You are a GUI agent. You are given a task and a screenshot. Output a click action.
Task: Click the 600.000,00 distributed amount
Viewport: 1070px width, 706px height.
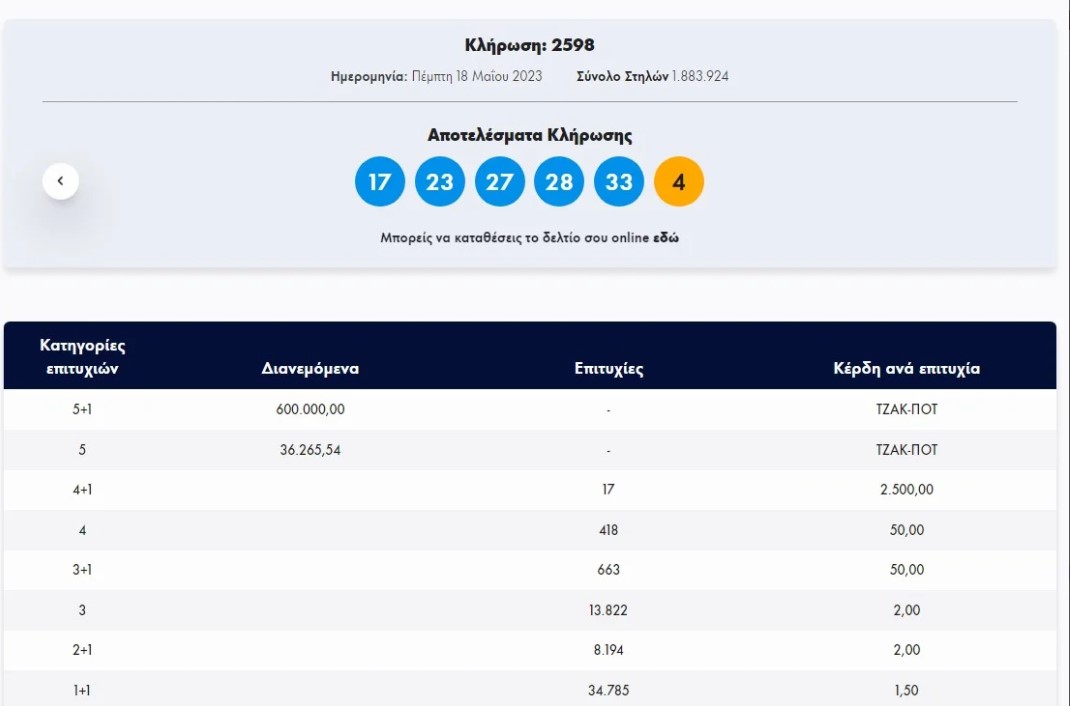pos(310,410)
